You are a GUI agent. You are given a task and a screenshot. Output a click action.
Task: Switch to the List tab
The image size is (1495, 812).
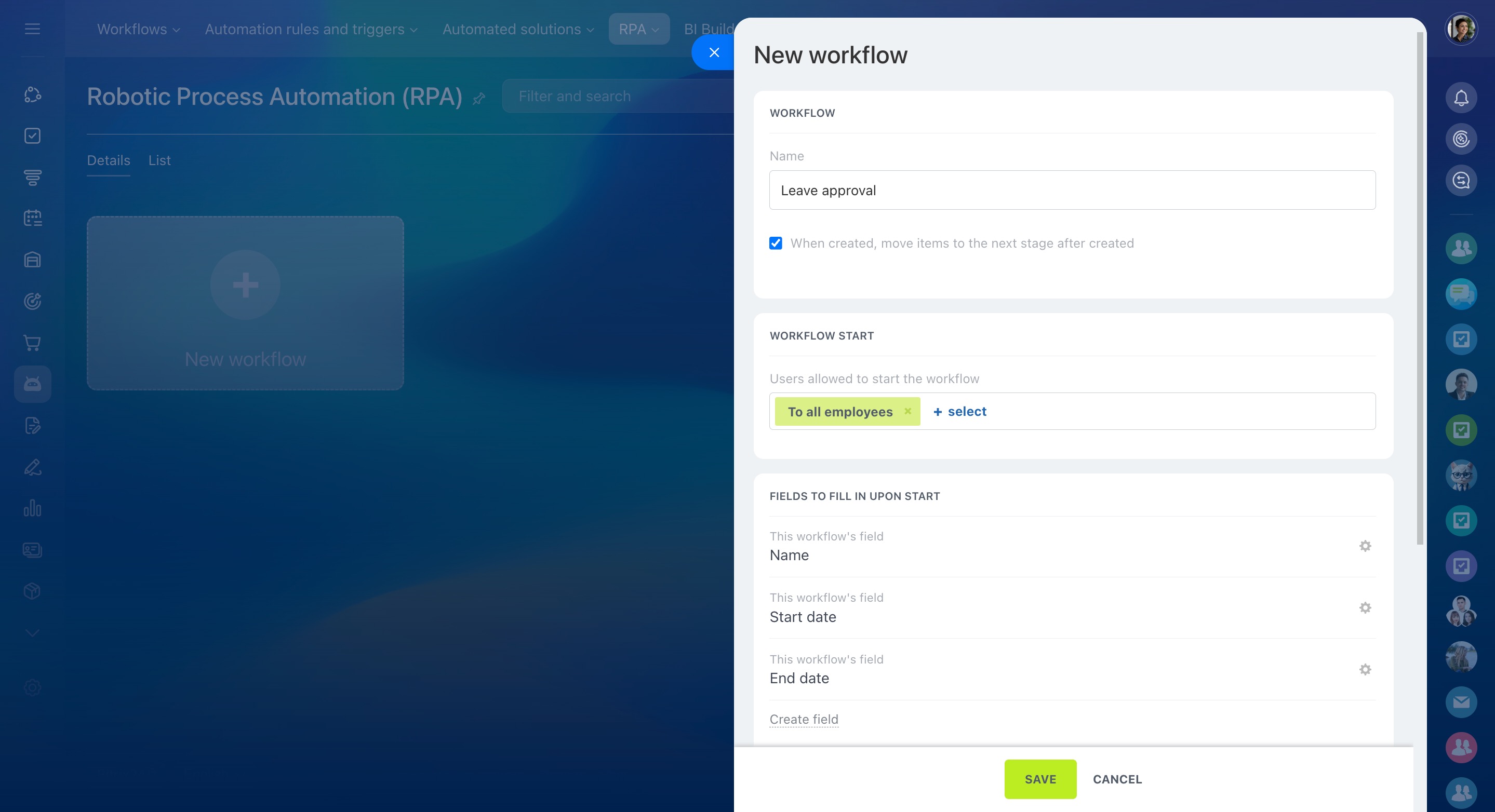[x=159, y=160]
